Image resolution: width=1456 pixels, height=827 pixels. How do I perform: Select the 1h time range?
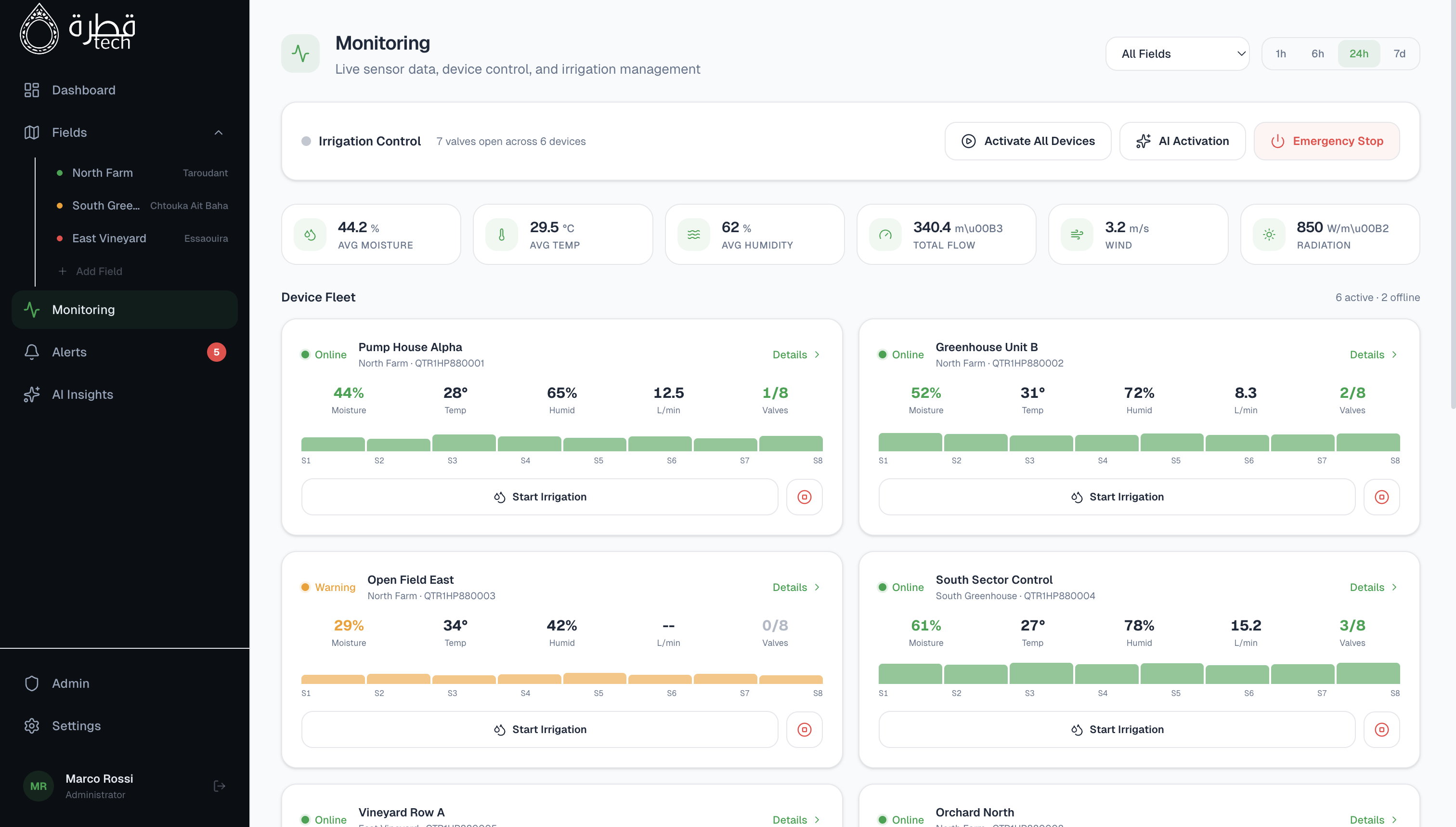(1281, 54)
